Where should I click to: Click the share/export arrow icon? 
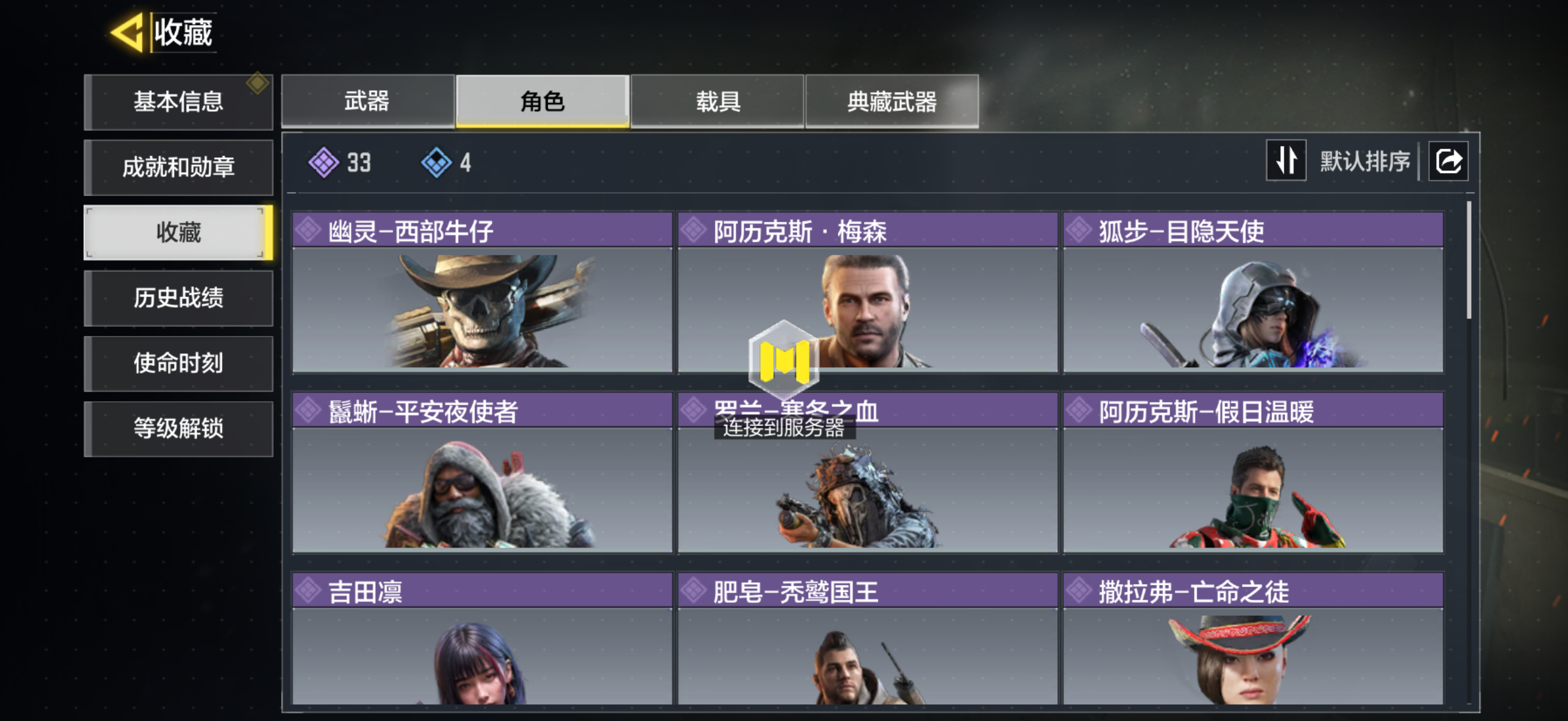[1448, 161]
